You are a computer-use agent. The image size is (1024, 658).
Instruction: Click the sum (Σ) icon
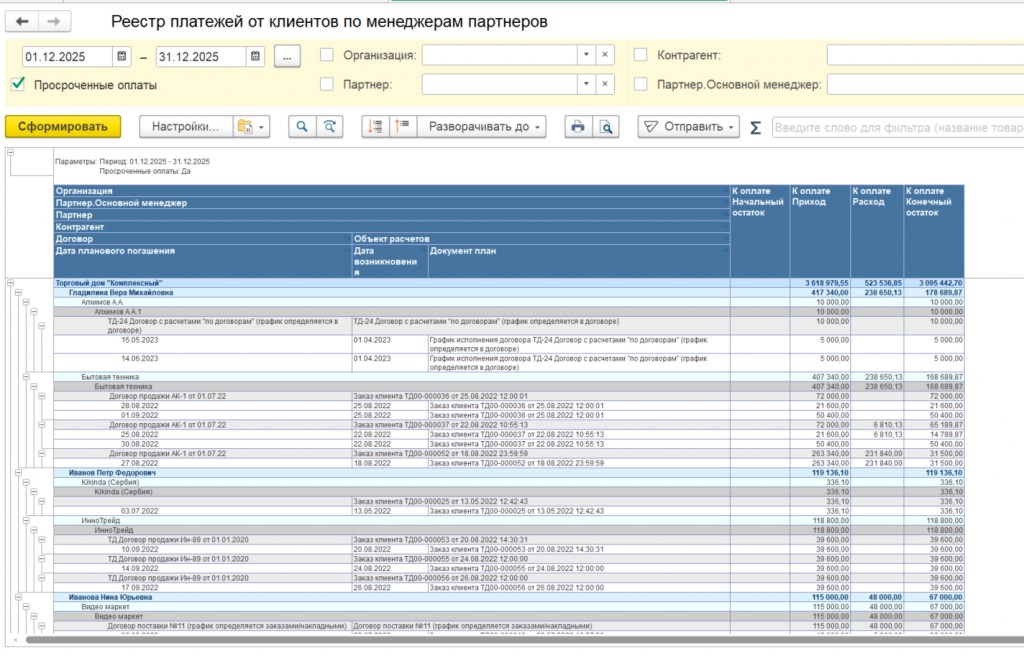[755, 127]
